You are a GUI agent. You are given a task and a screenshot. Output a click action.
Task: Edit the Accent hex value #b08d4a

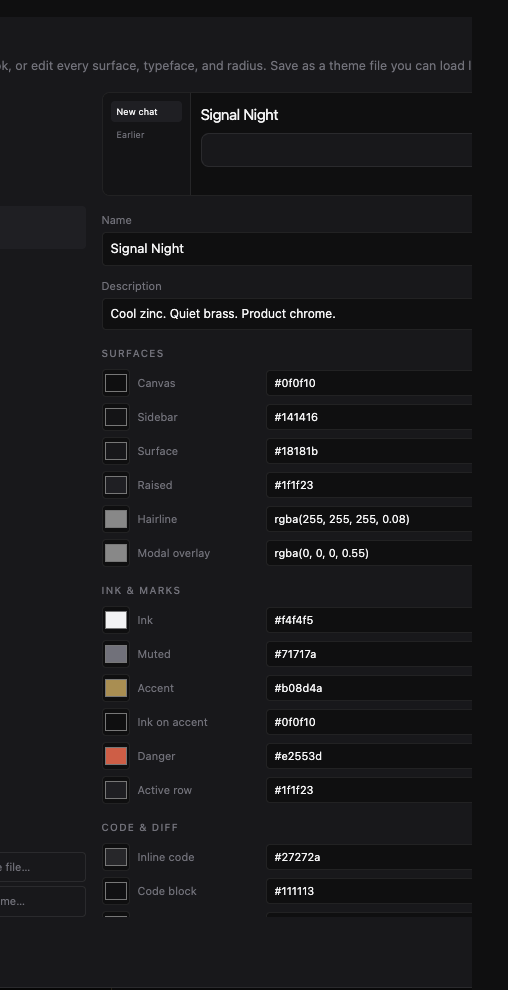pyautogui.click(x=369, y=689)
